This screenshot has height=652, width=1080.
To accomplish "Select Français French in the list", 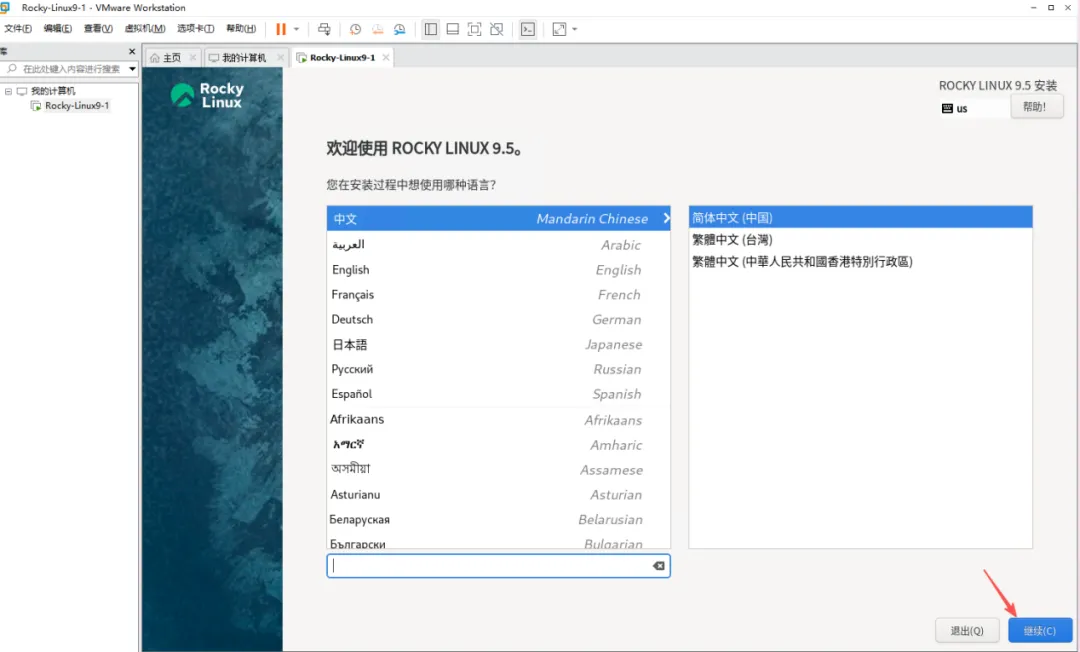I will pos(498,294).
